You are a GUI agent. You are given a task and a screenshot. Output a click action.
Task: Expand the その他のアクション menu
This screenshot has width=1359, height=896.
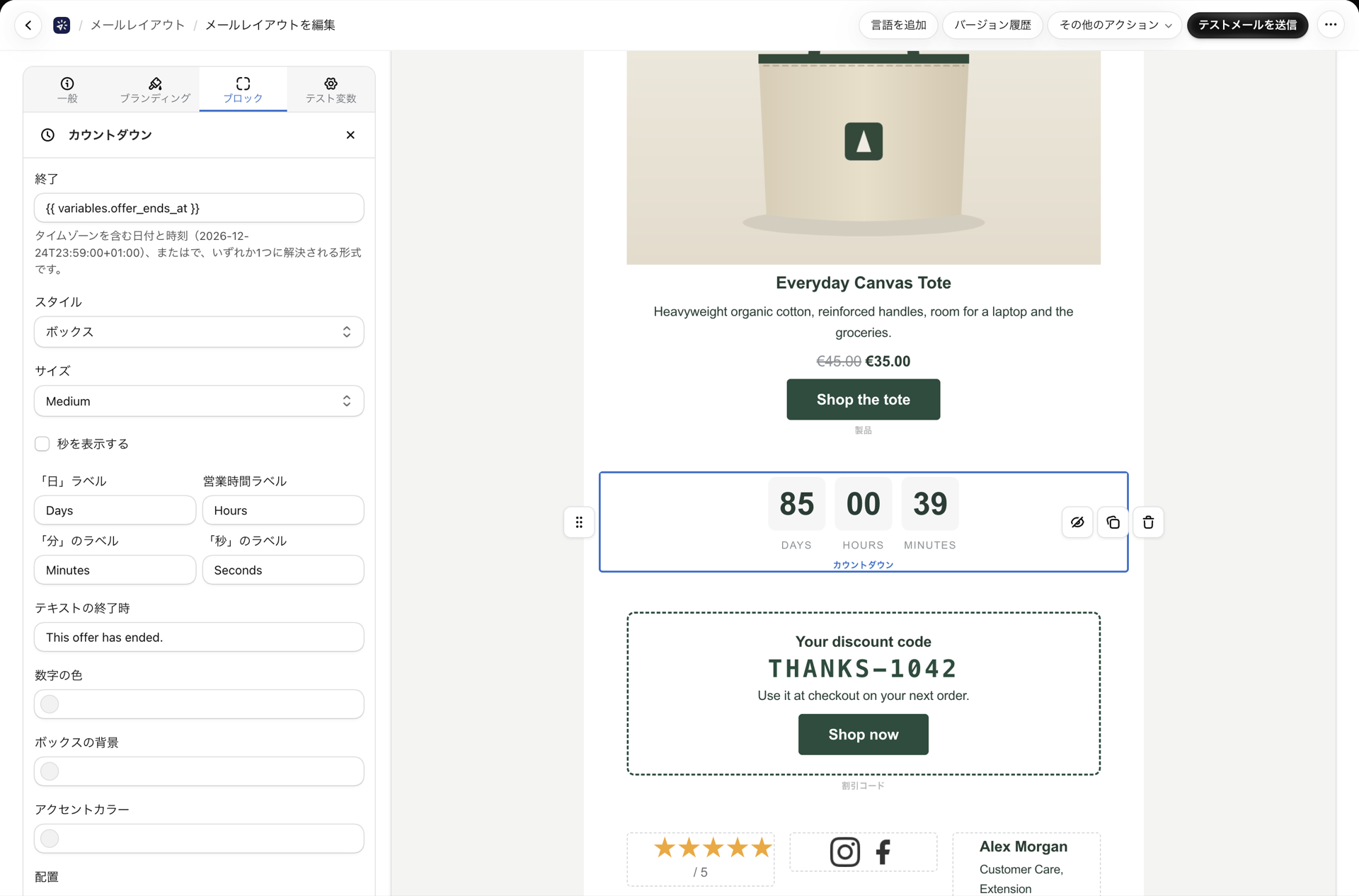[x=1115, y=25]
